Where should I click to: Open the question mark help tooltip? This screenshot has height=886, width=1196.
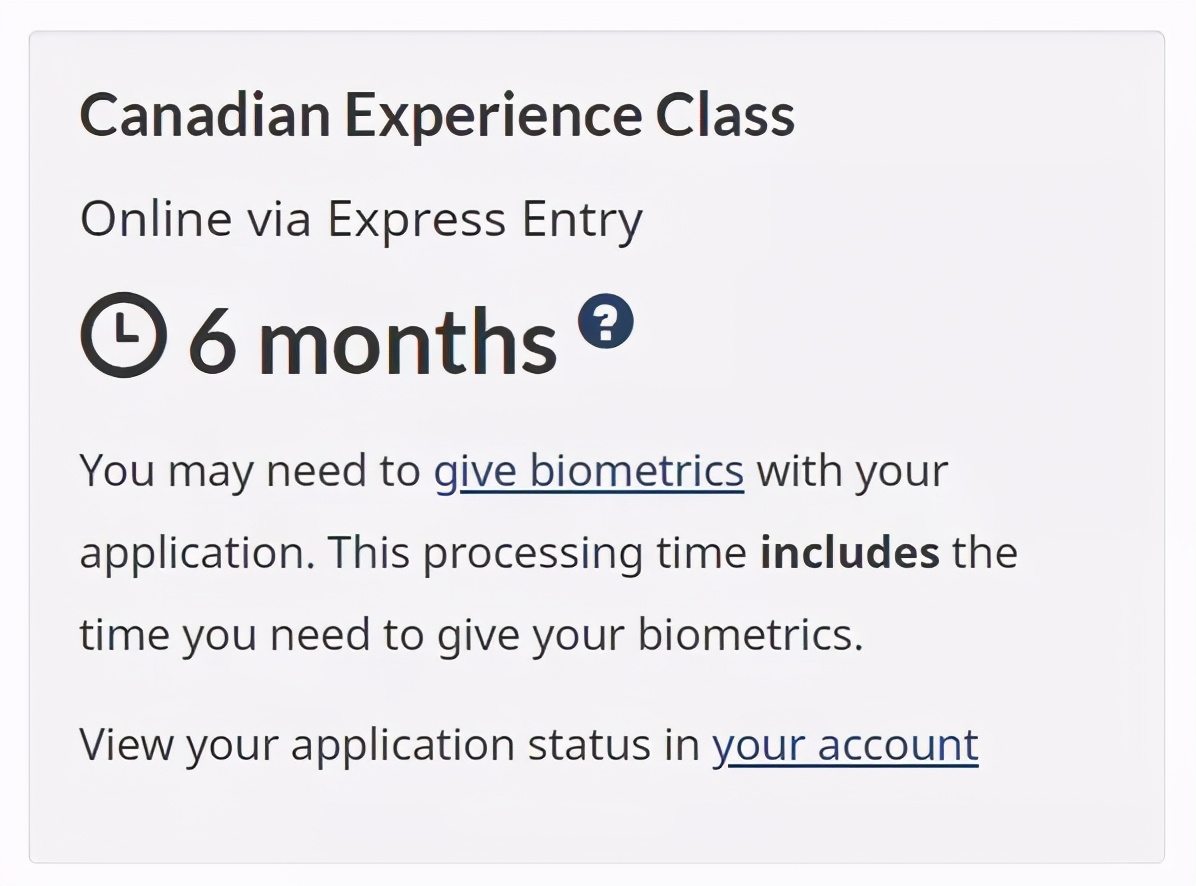click(606, 321)
